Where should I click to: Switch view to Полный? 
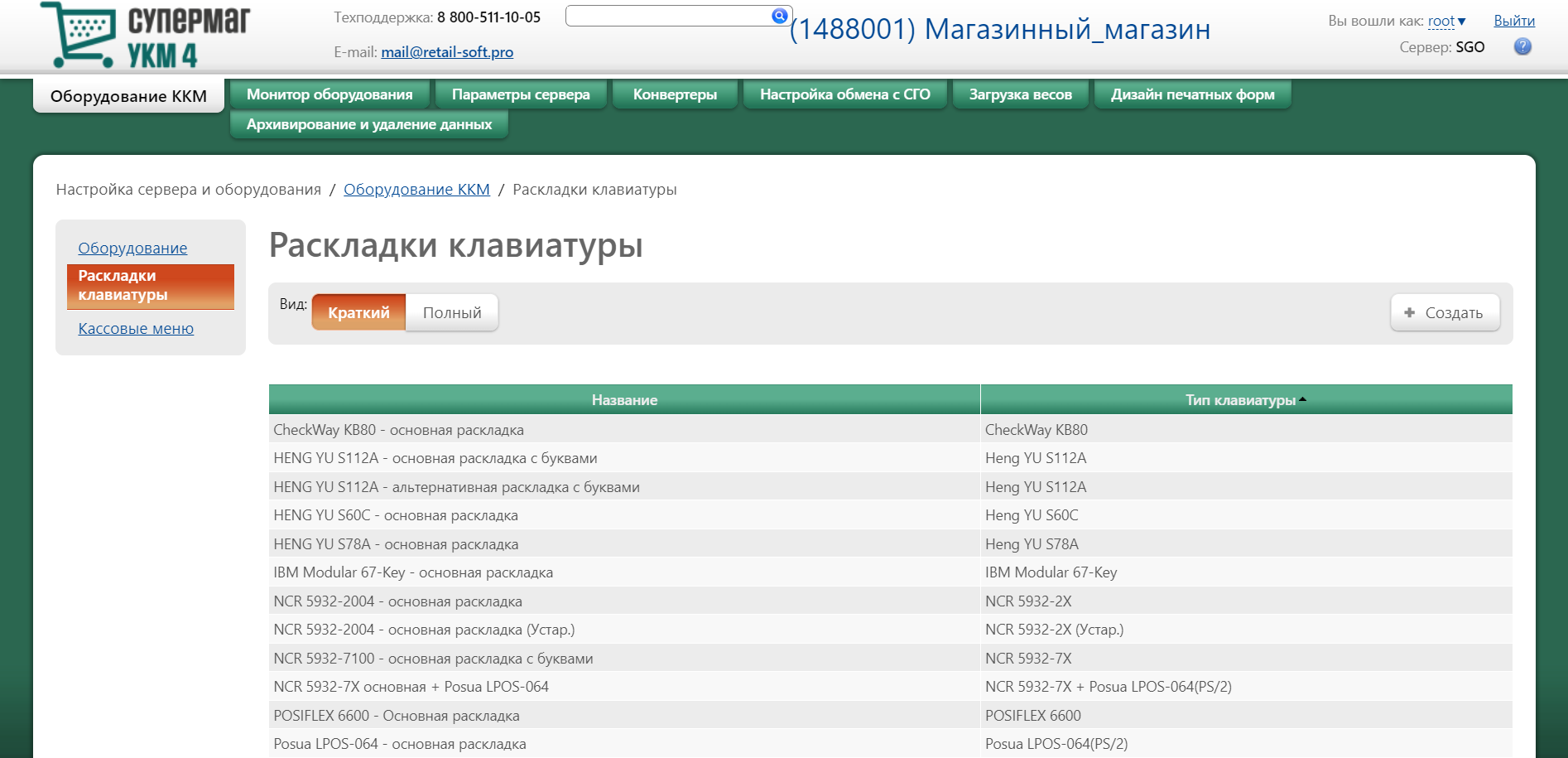[x=452, y=312]
